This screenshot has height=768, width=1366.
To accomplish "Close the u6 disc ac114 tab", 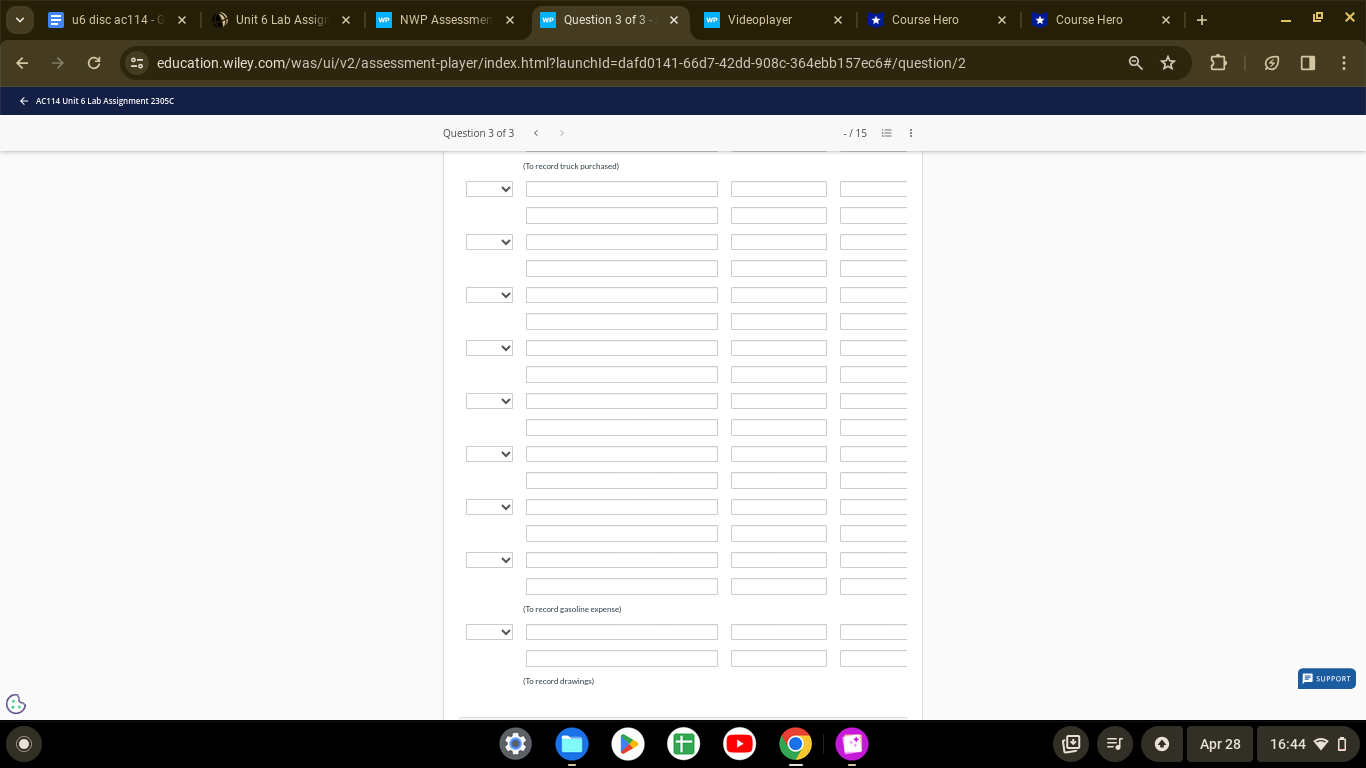I will [x=181, y=20].
